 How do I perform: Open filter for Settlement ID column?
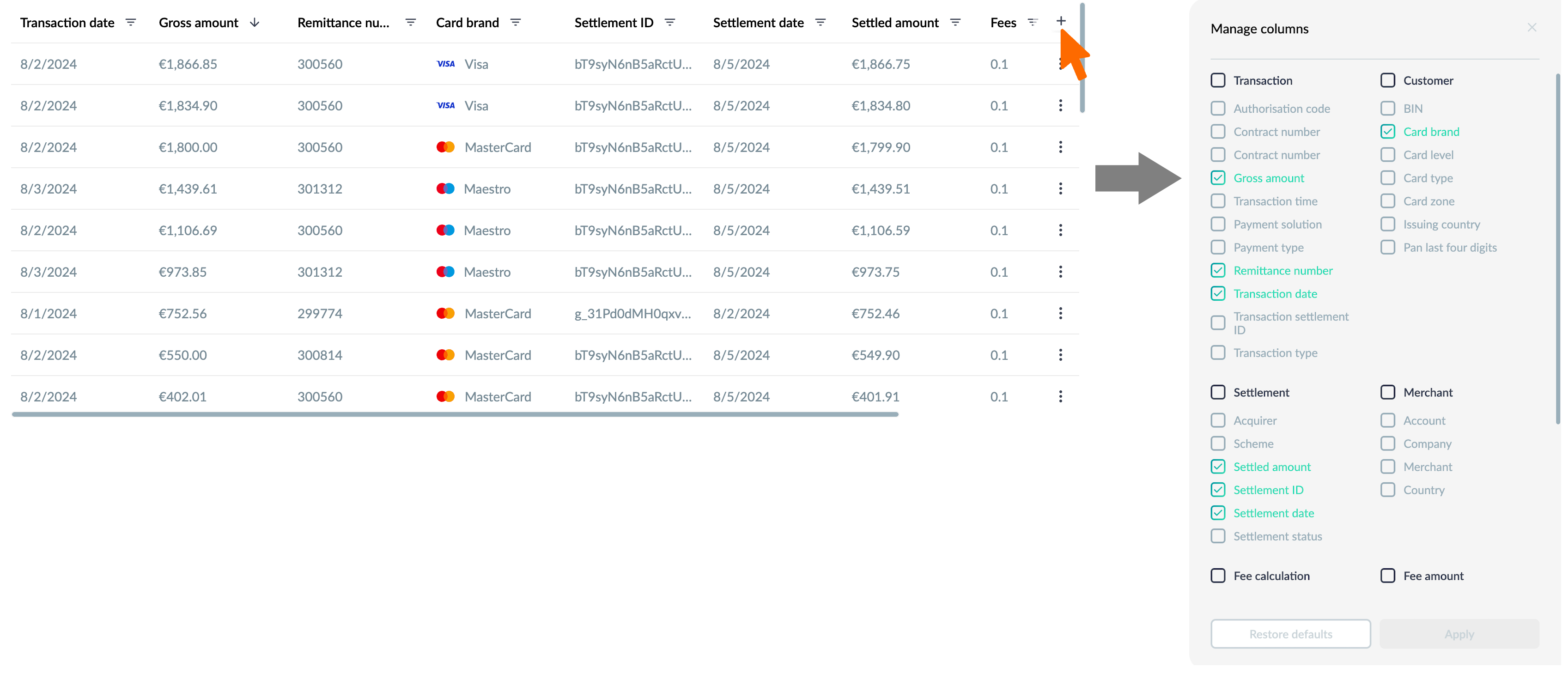point(669,23)
